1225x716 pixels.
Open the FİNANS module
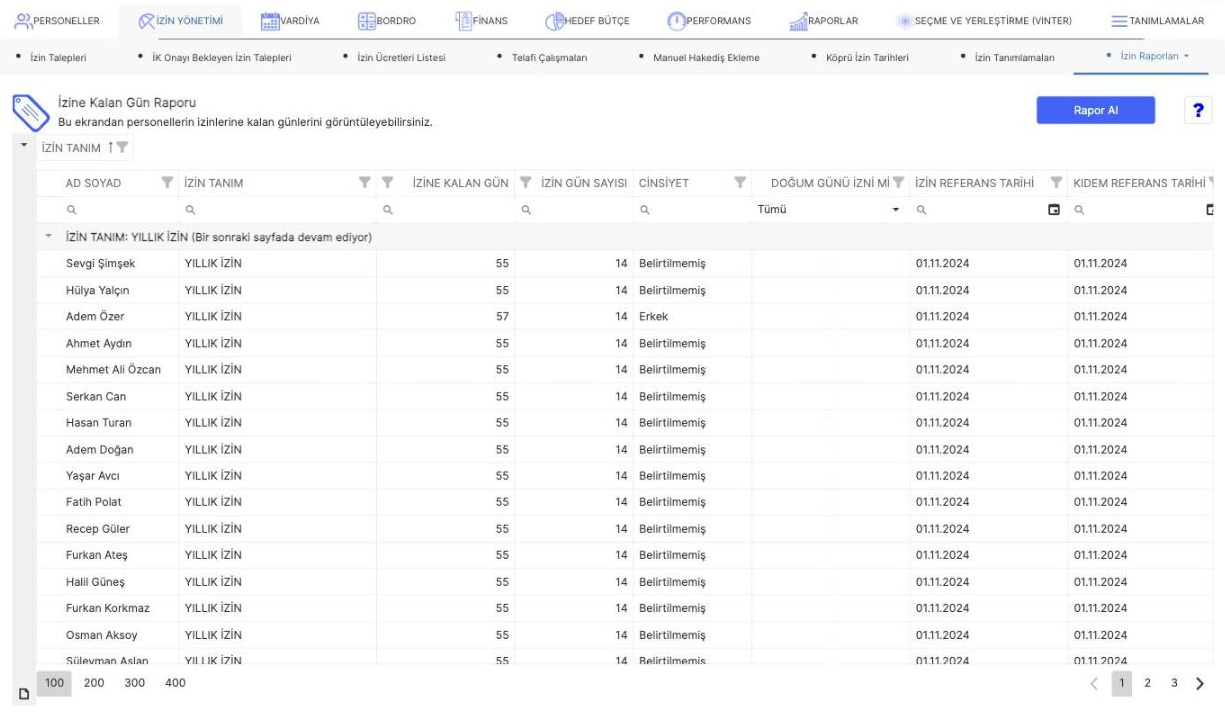481,22
